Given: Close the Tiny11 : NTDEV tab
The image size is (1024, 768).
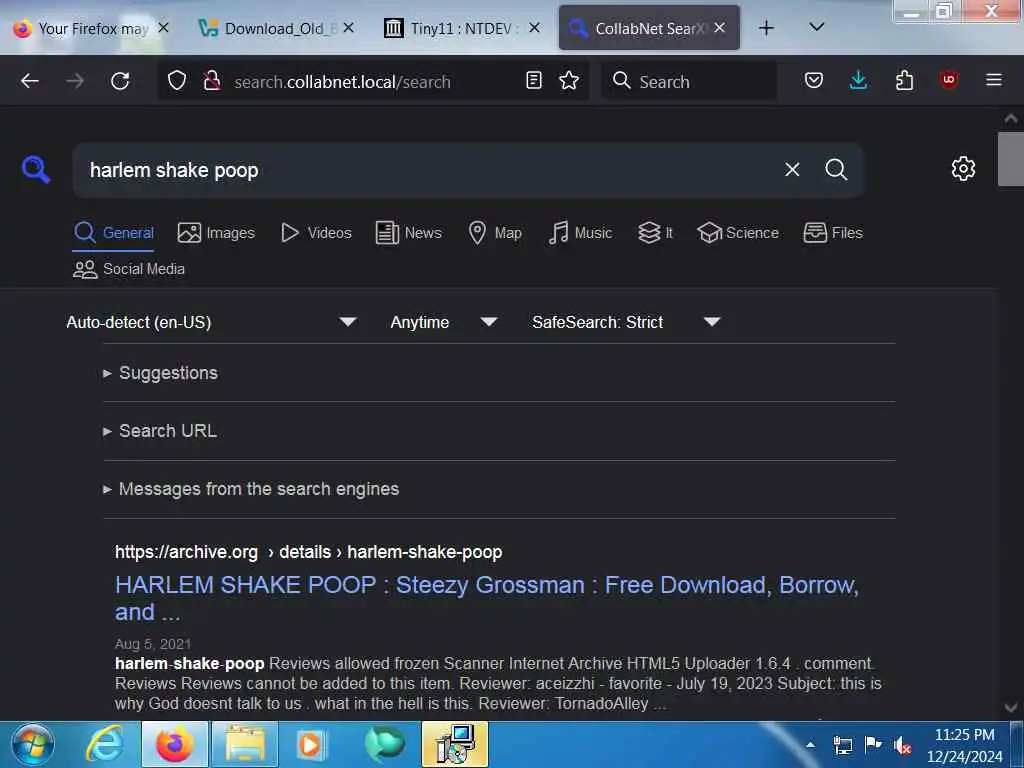Looking at the screenshot, I should (x=534, y=27).
